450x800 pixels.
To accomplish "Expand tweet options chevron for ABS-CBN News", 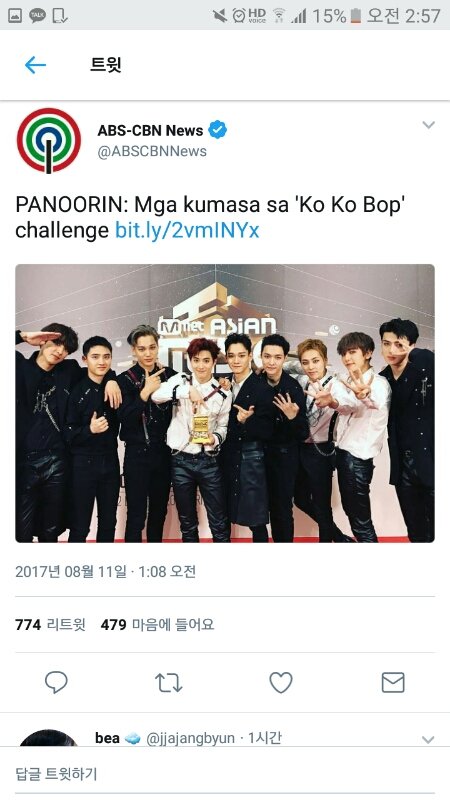I will [429, 125].
